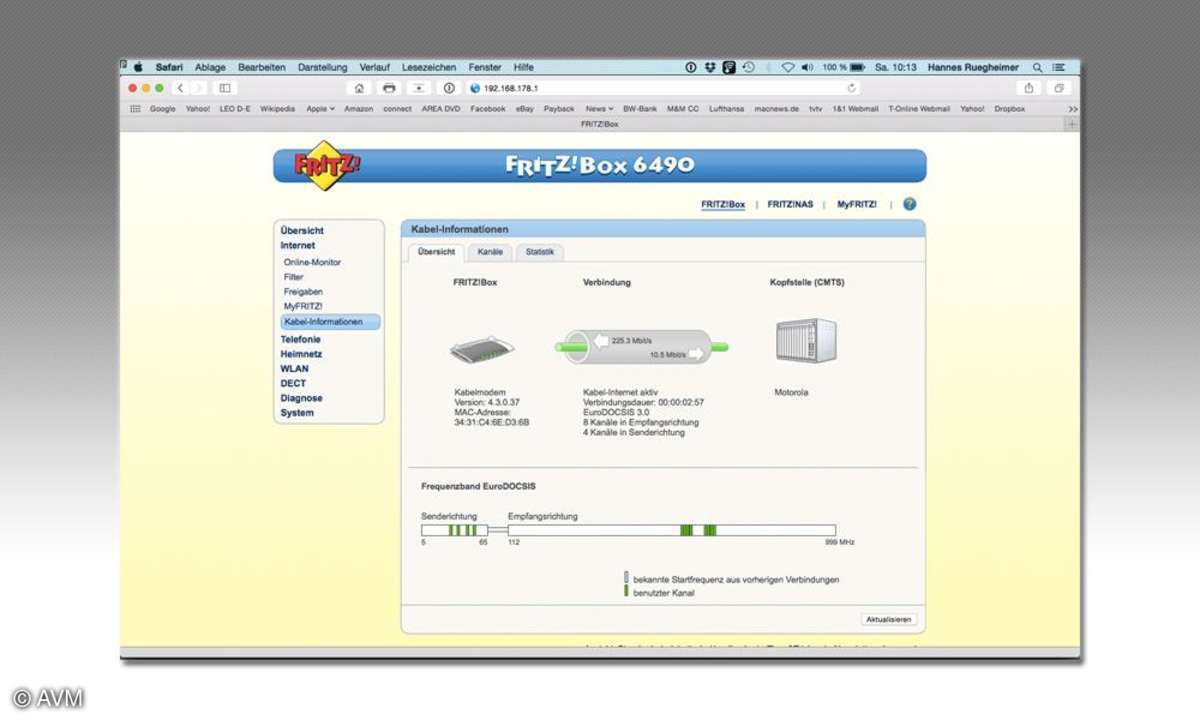The width and height of the screenshot is (1200, 720).
Task: Open the Dropbox menu bar icon
Action: point(710,67)
